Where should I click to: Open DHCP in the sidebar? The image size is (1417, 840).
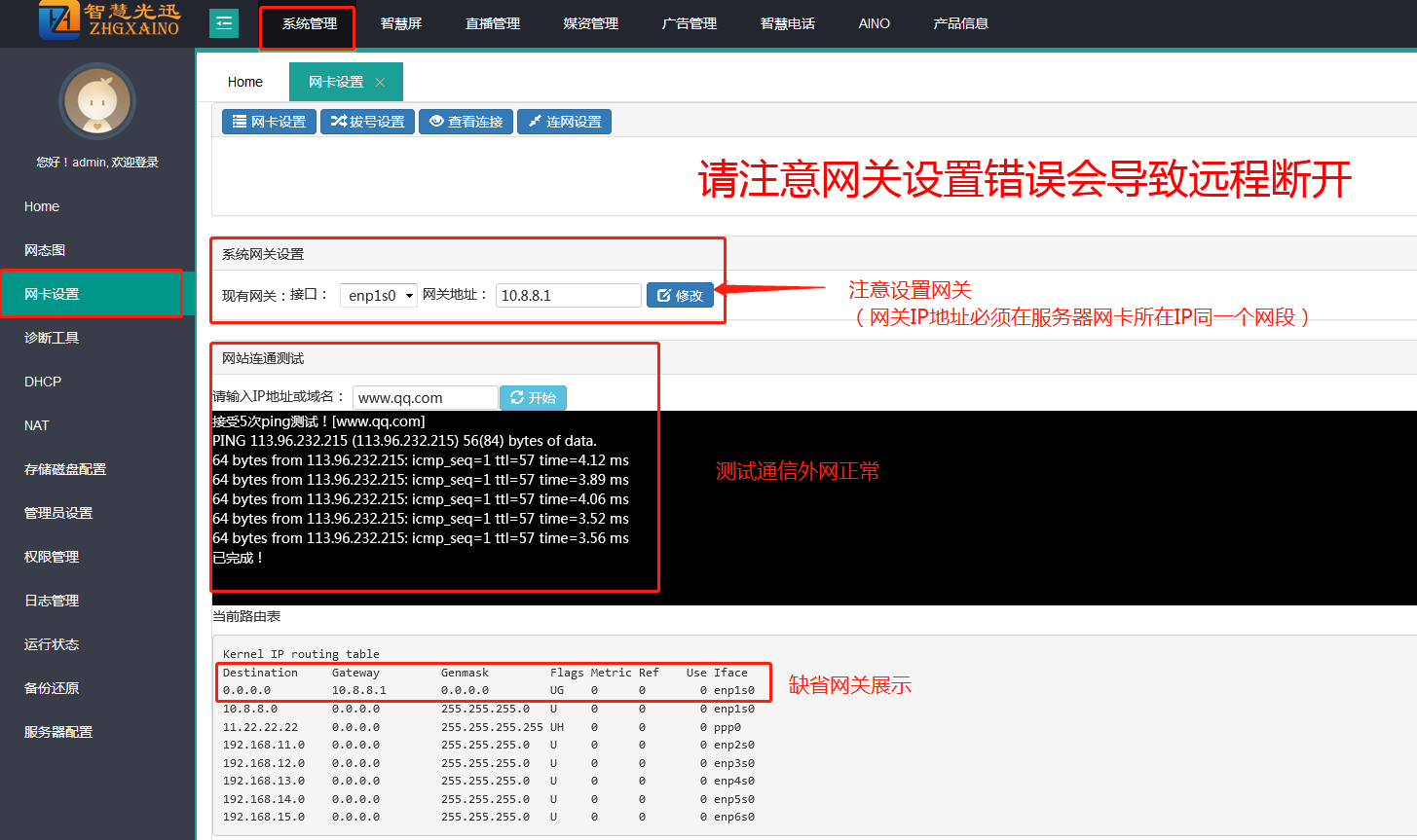(43, 382)
